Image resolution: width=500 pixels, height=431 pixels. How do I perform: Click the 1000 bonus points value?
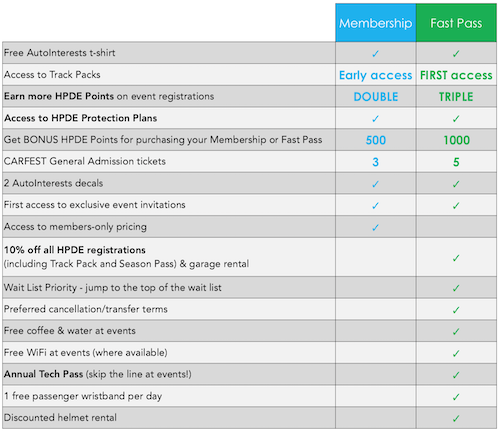[456, 140]
